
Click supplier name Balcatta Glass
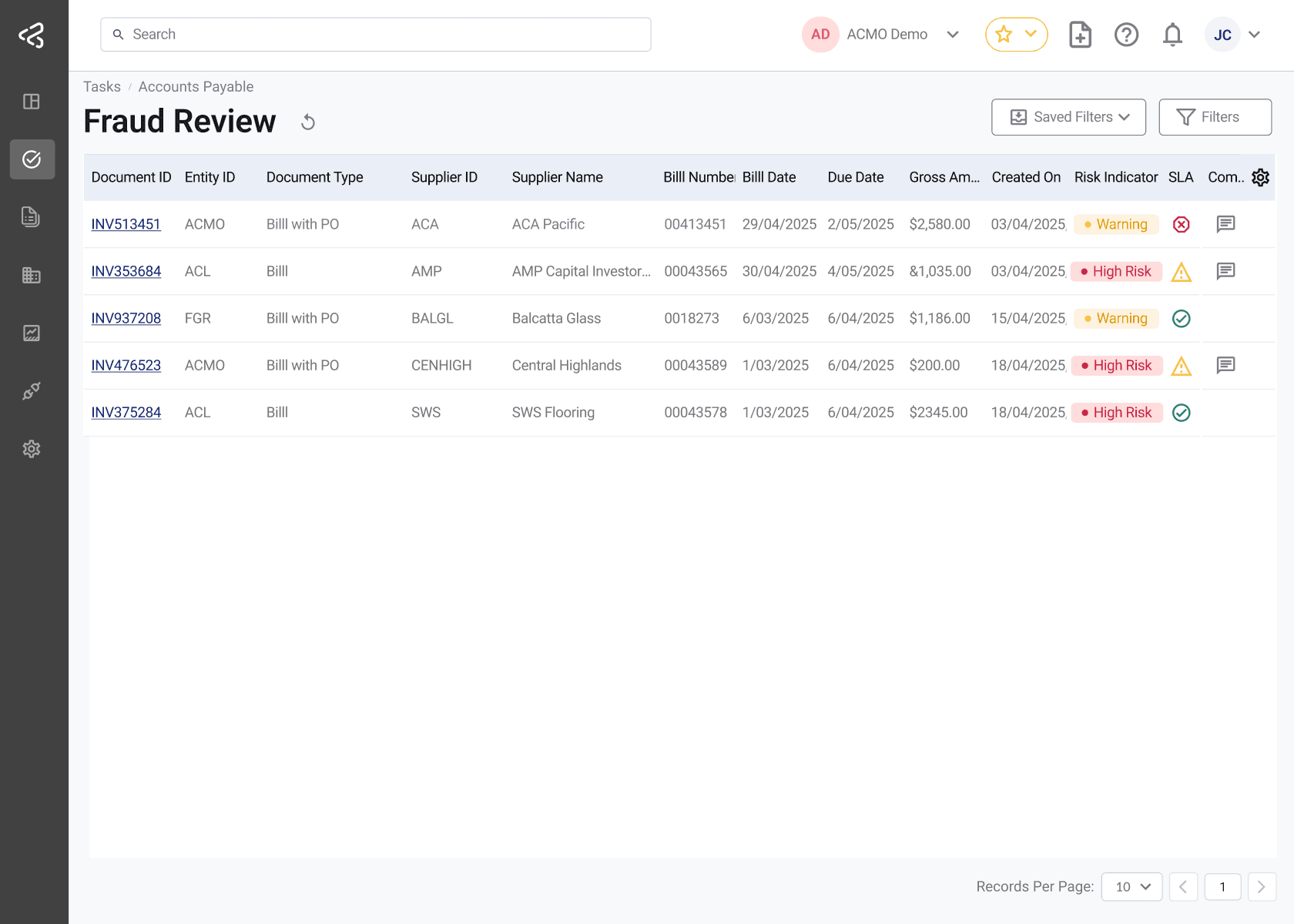coord(556,318)
